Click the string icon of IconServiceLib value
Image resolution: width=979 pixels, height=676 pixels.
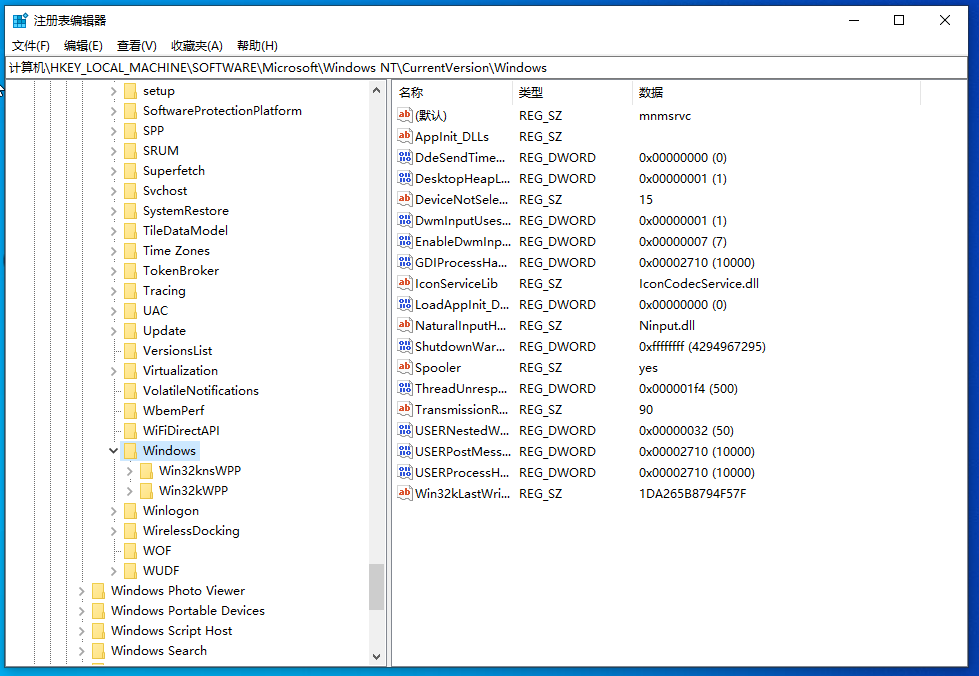click(405, 283)
